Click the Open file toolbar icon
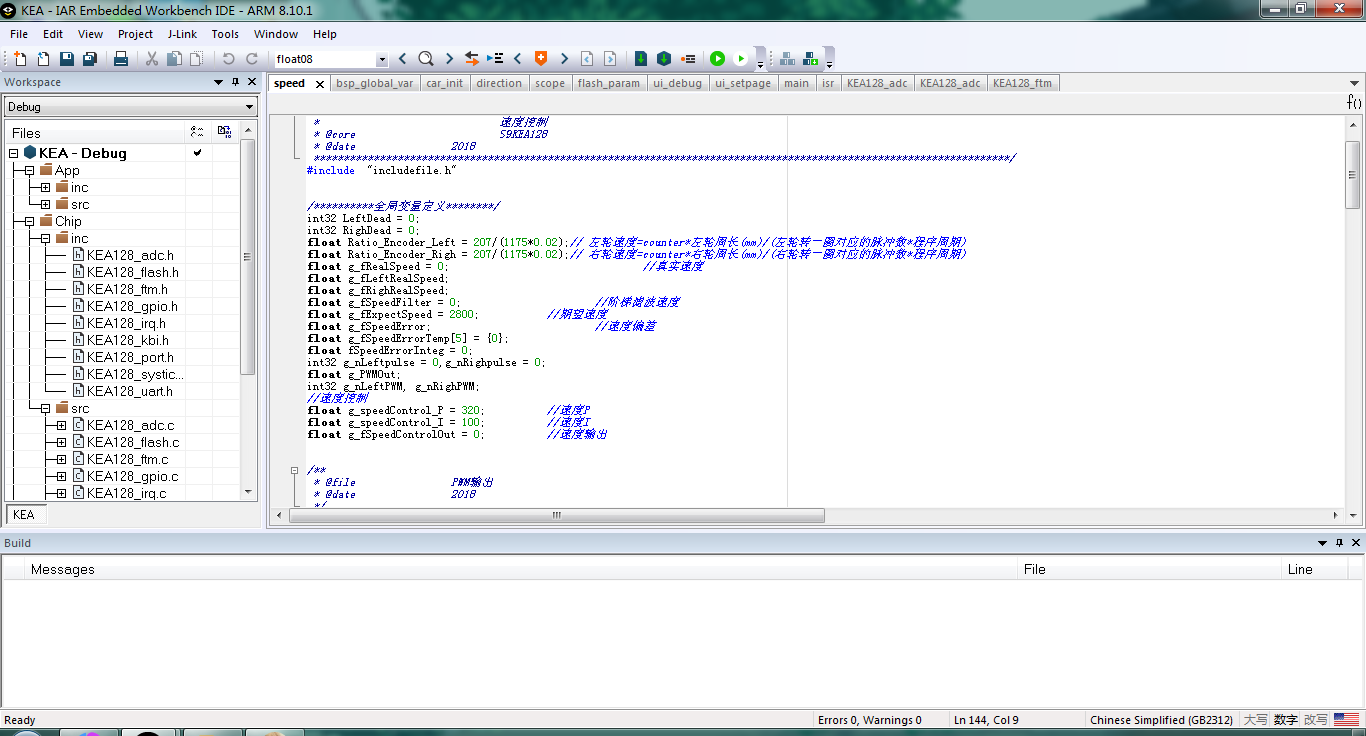The width and height of the screenshot is (1366, 736). [x=43, y=59]
